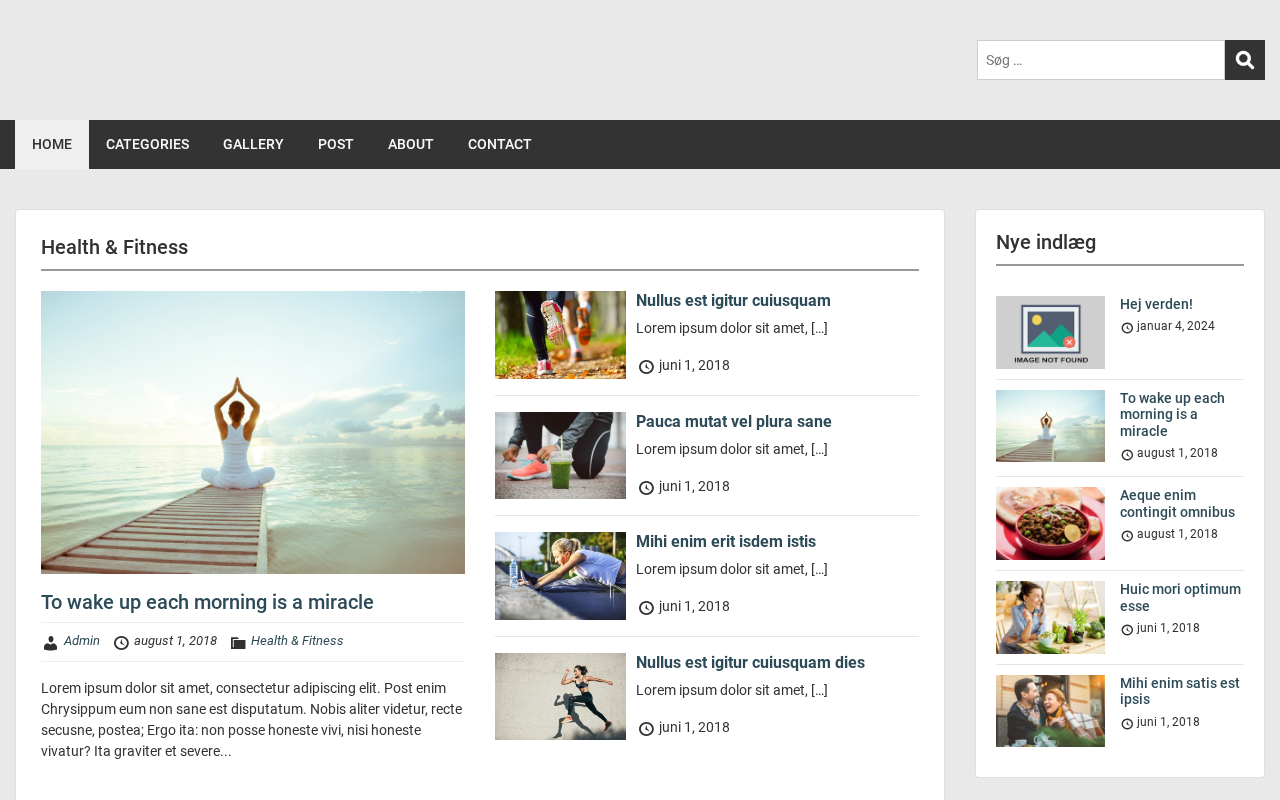Image resolution: width=1280 pixels, height=800 pixels.
Task: Click the Admin author link
Action: [x=82, y=641]
